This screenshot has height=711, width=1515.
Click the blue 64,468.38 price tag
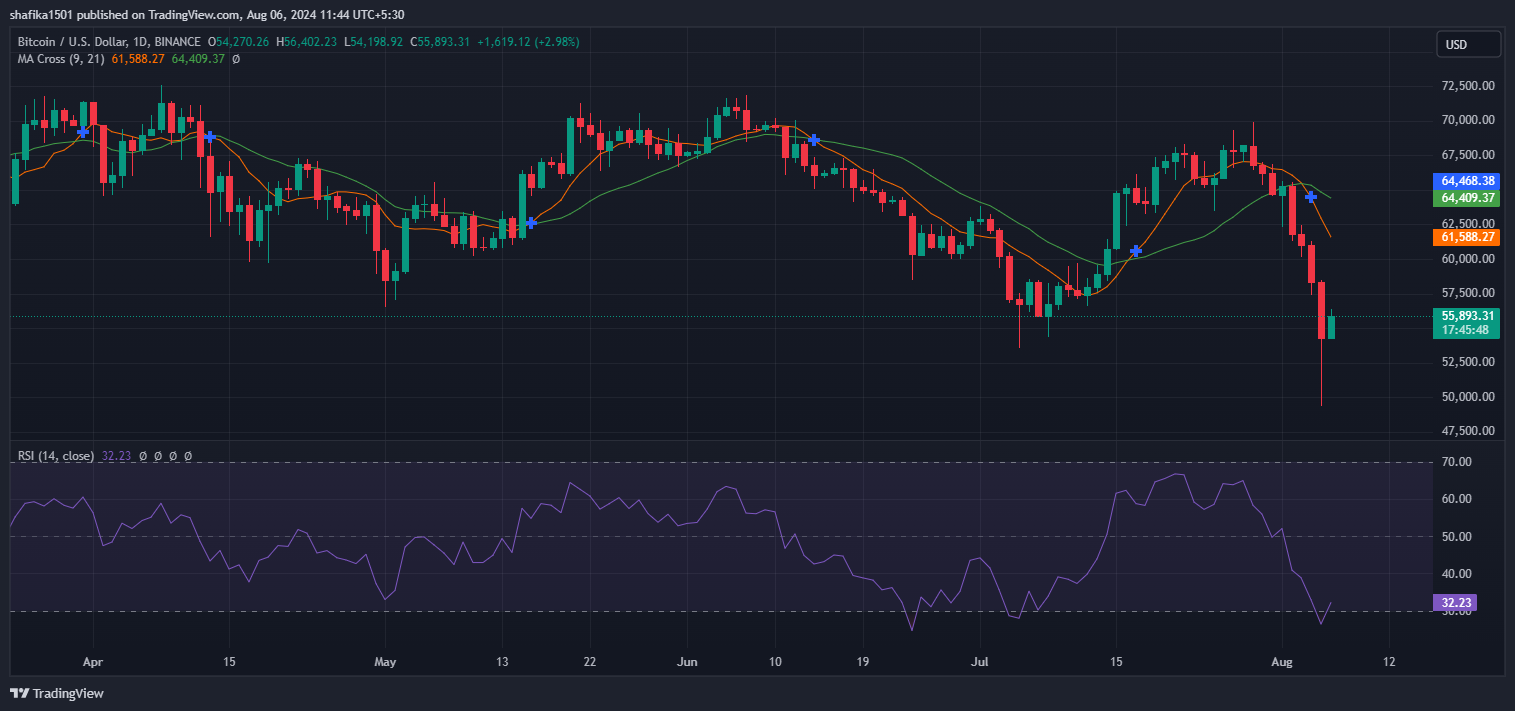[1467, 181]
